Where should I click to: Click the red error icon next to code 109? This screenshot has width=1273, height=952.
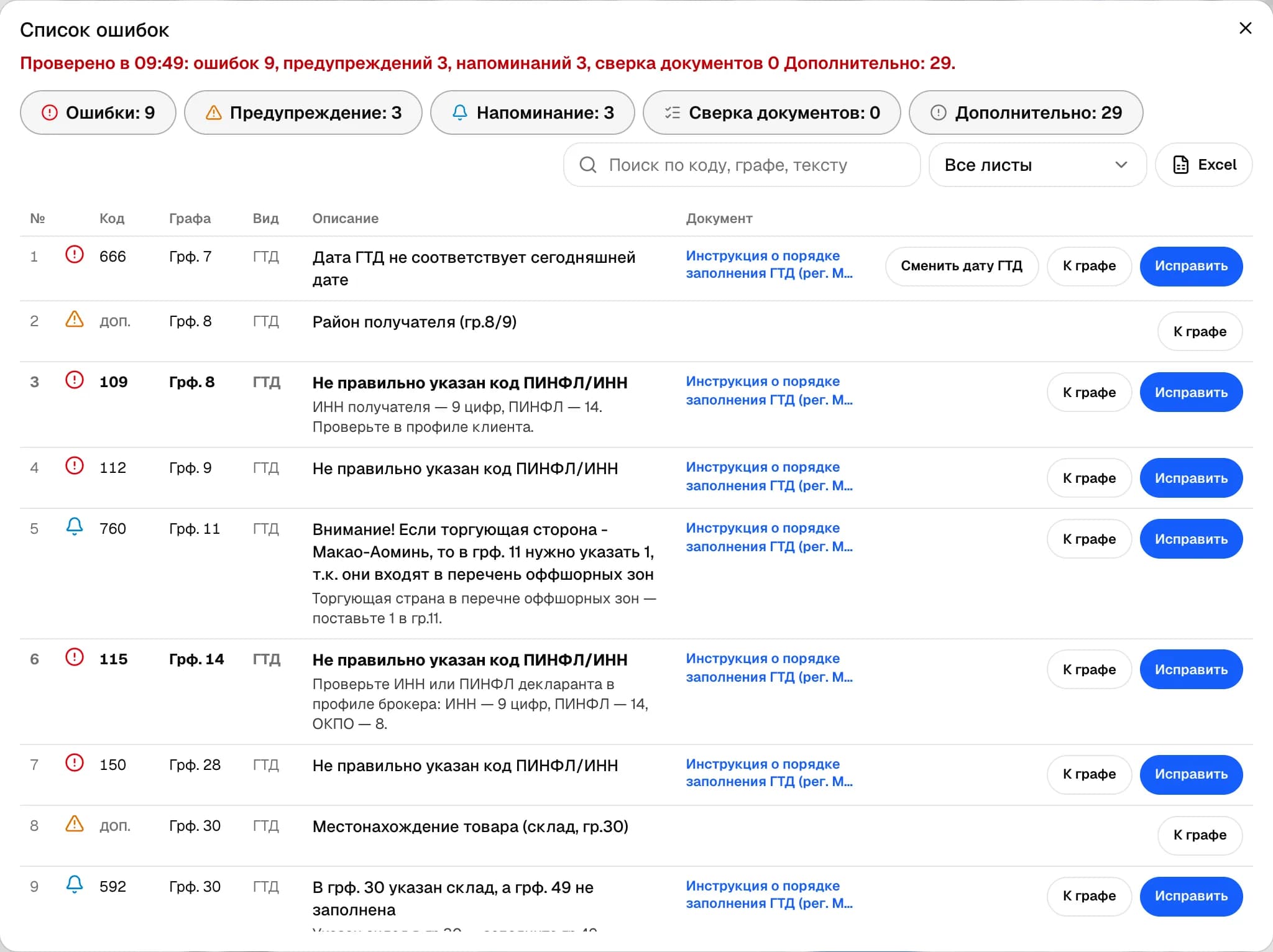pos(75,380)
